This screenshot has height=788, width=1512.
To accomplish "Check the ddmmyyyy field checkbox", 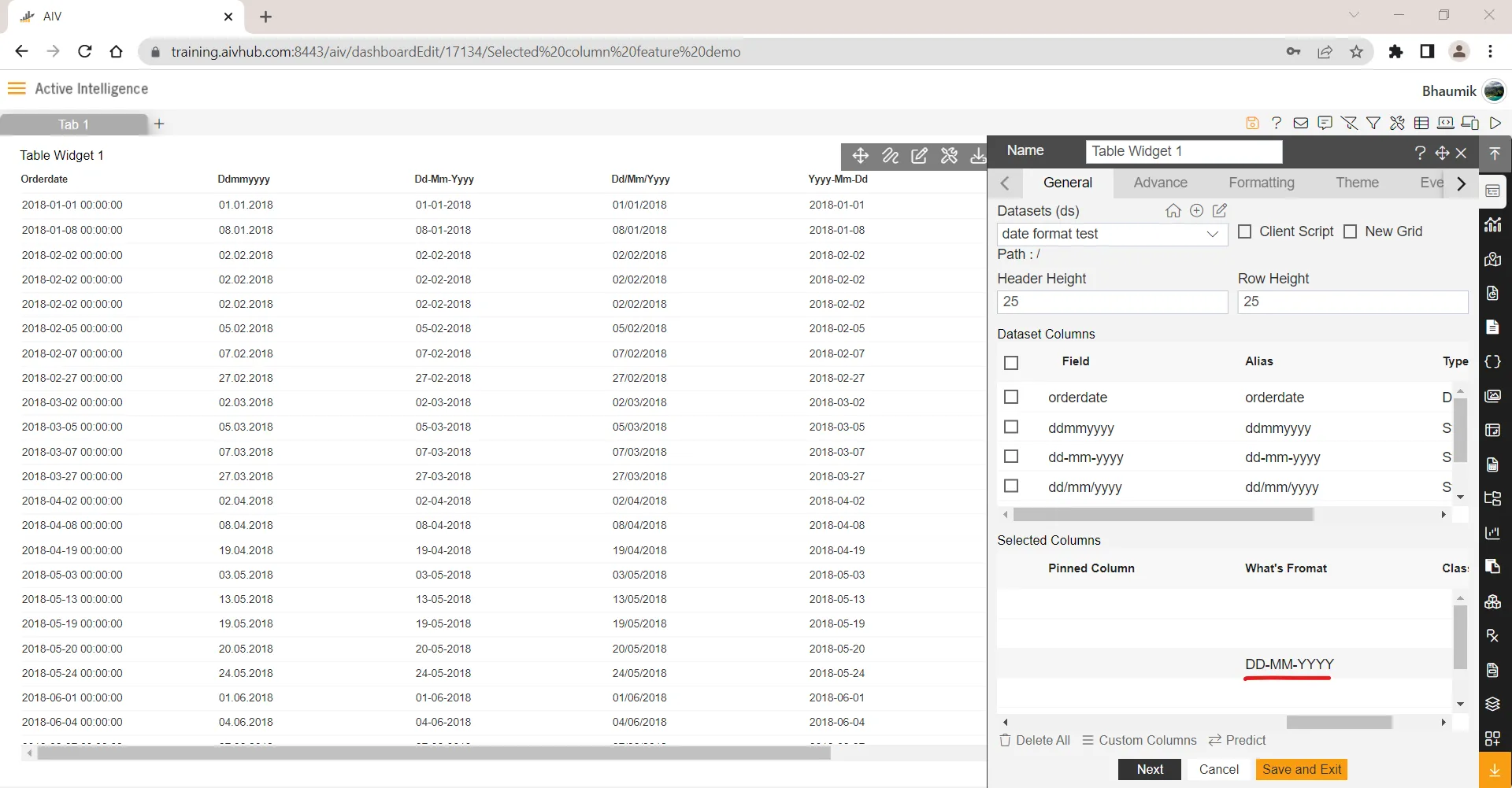I will tap(1012, 427).
